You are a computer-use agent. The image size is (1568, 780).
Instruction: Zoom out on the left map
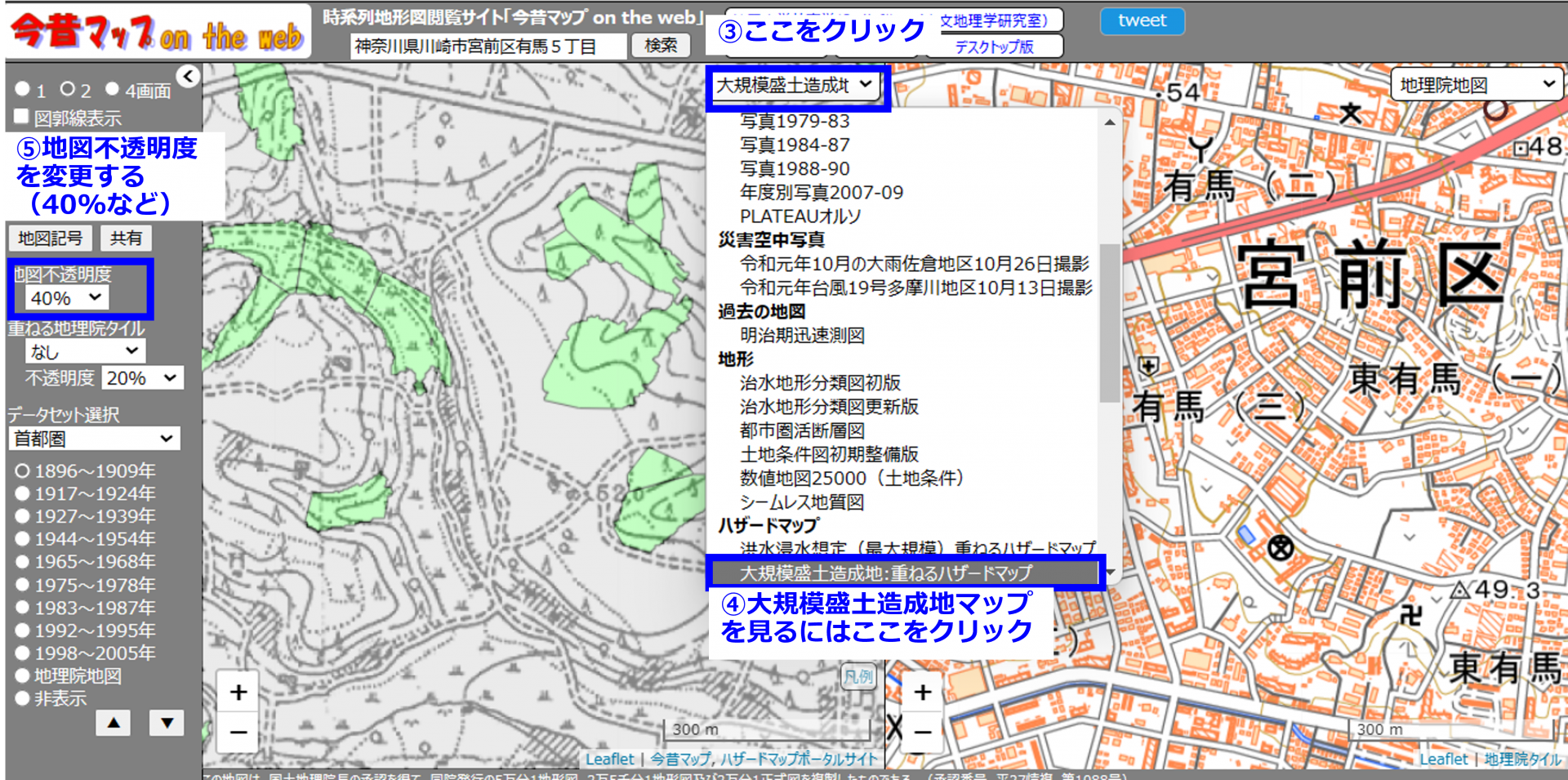238,732
